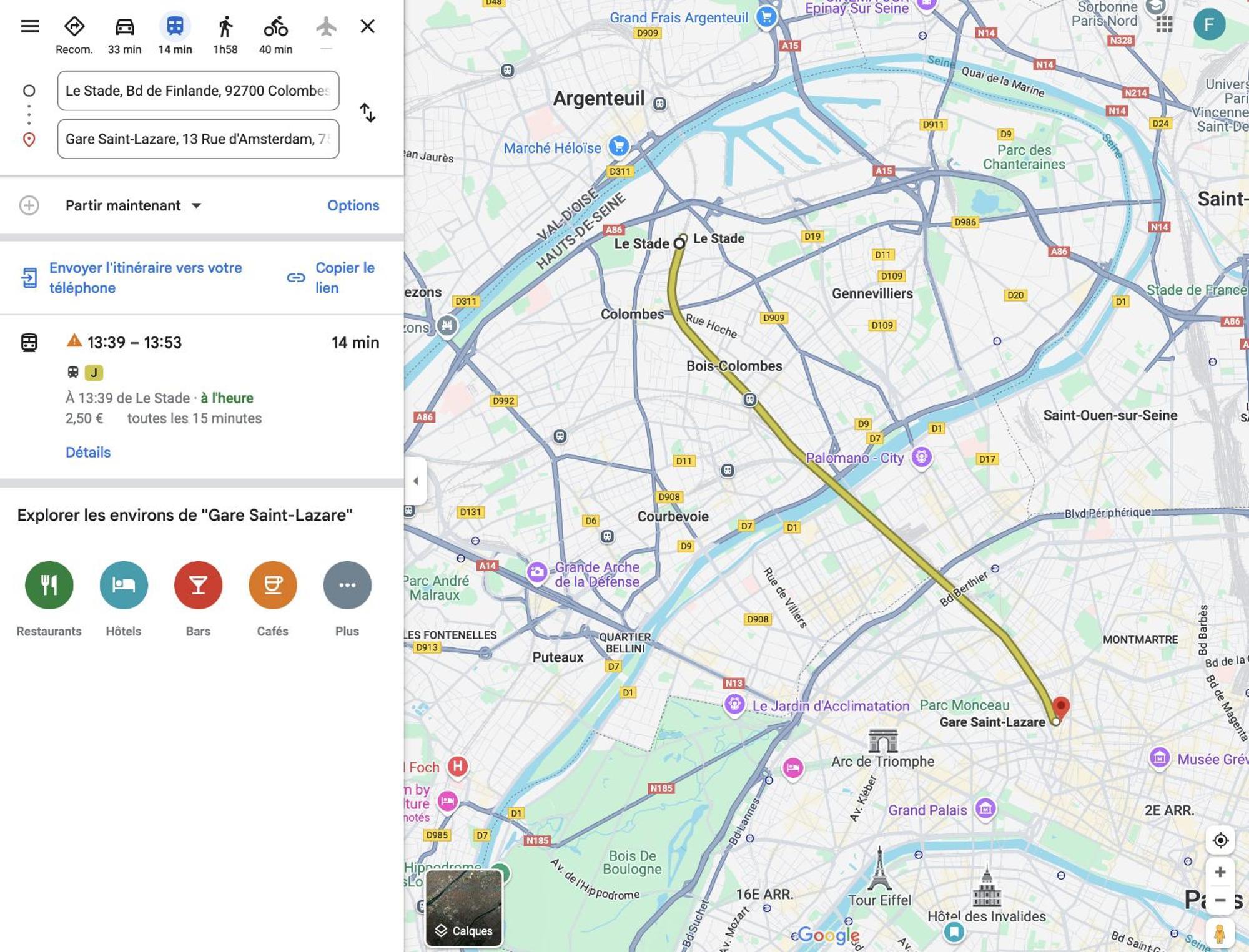Click the Courbevoie city label
The width and height of the screenshot is (1249, 952).
coord(673,516)
